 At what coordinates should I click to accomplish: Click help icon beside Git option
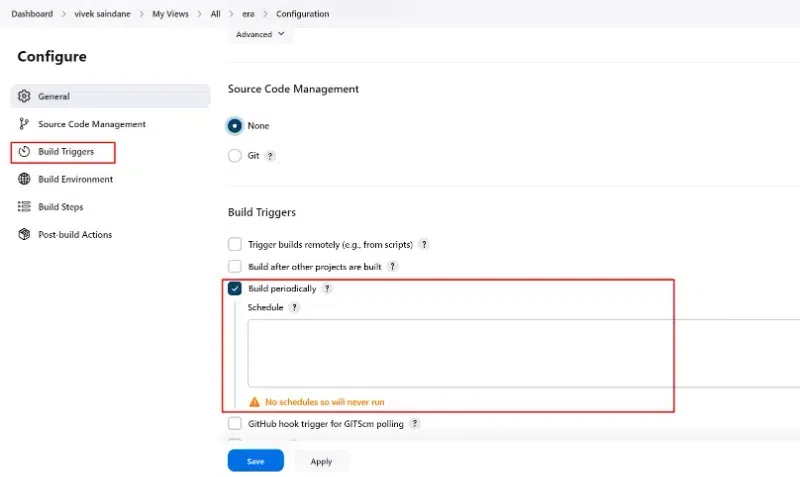pyautogui.click(x=270, y=156)
